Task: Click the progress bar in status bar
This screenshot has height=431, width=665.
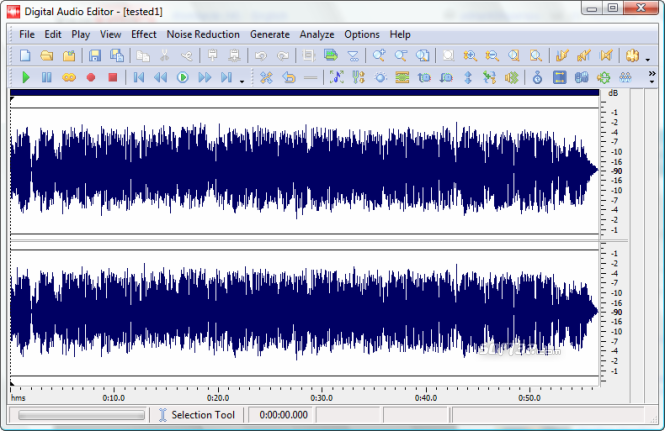Action: click(81, 415)
